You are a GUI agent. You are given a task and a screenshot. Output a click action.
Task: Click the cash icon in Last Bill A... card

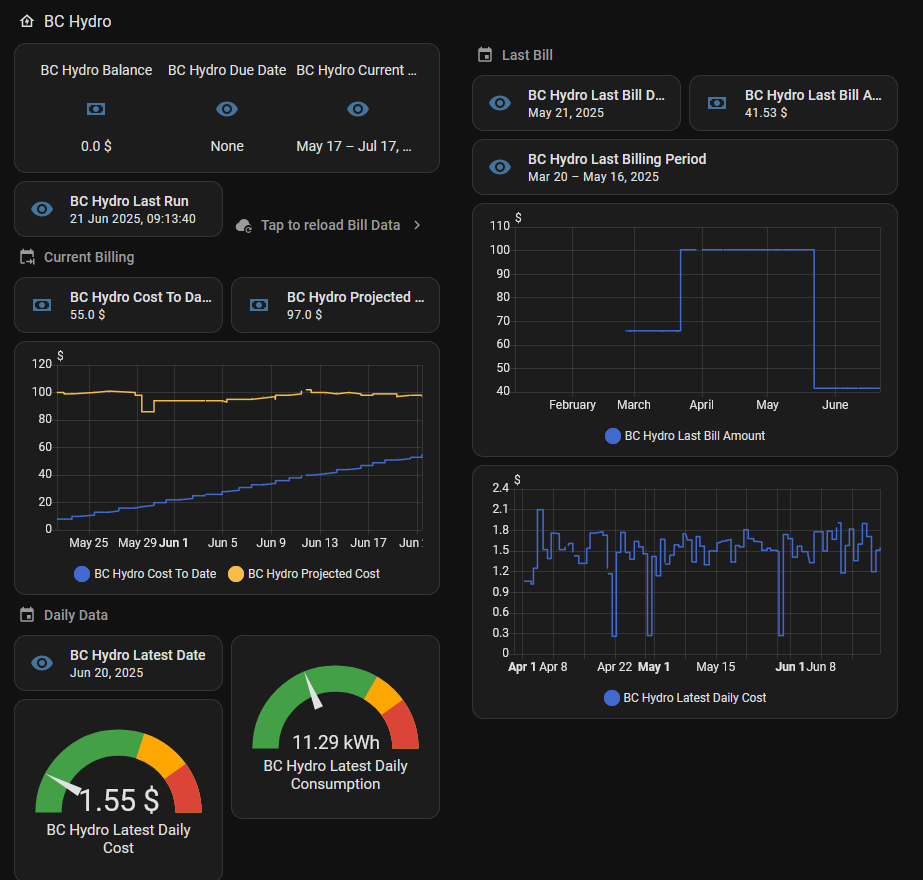click(x=717, y=103)
